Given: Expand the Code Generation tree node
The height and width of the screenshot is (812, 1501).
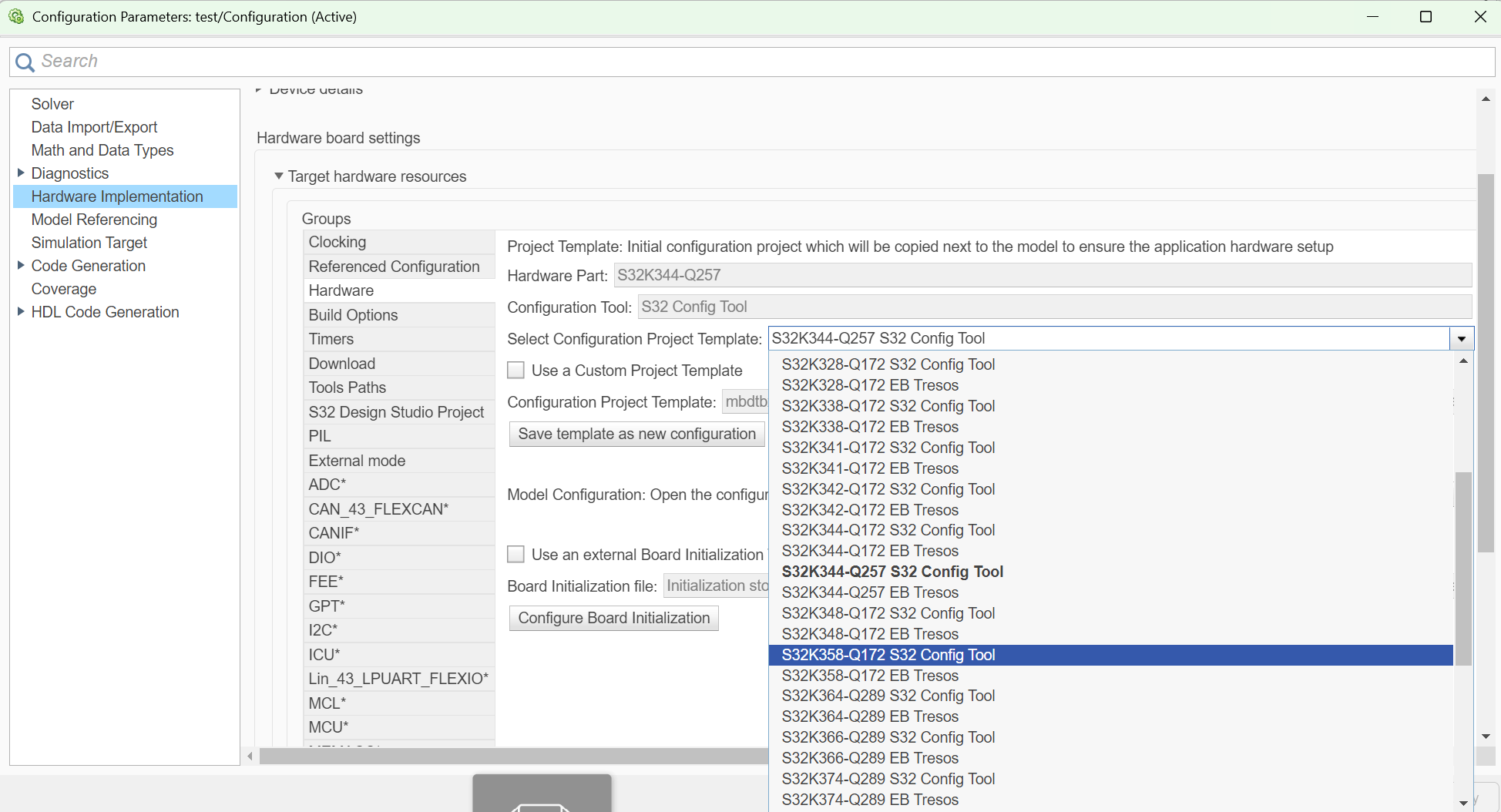Looking at the screenshot, I should click(21, 265).
